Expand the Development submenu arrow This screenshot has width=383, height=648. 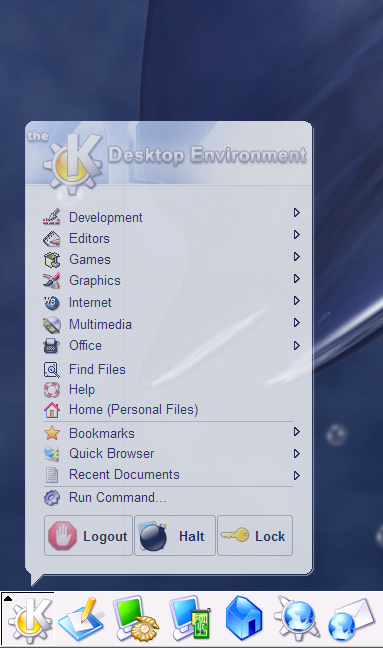tap(296, 212)
